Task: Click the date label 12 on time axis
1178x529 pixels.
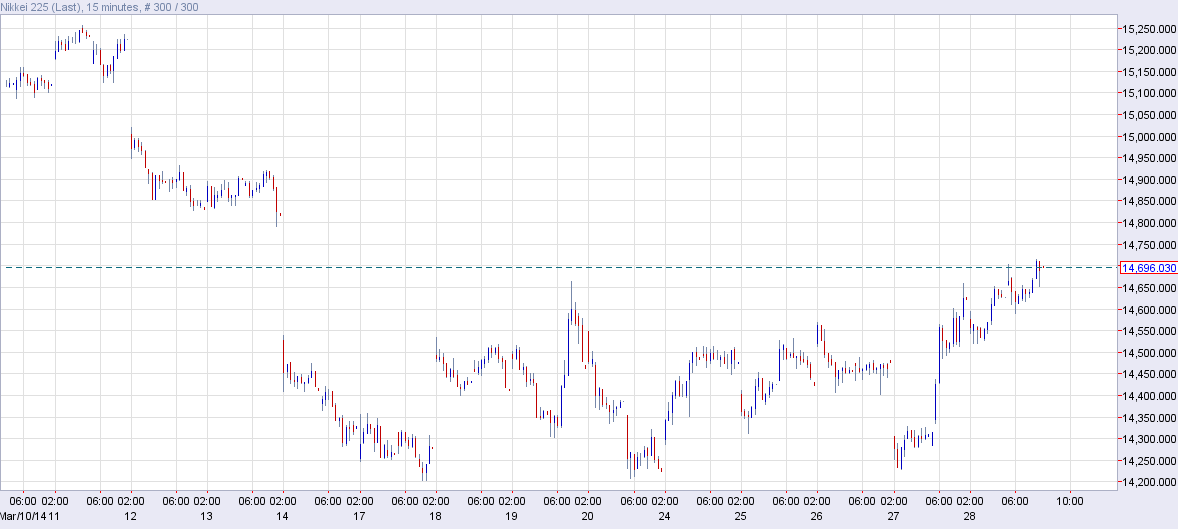Action: (131, 516)
